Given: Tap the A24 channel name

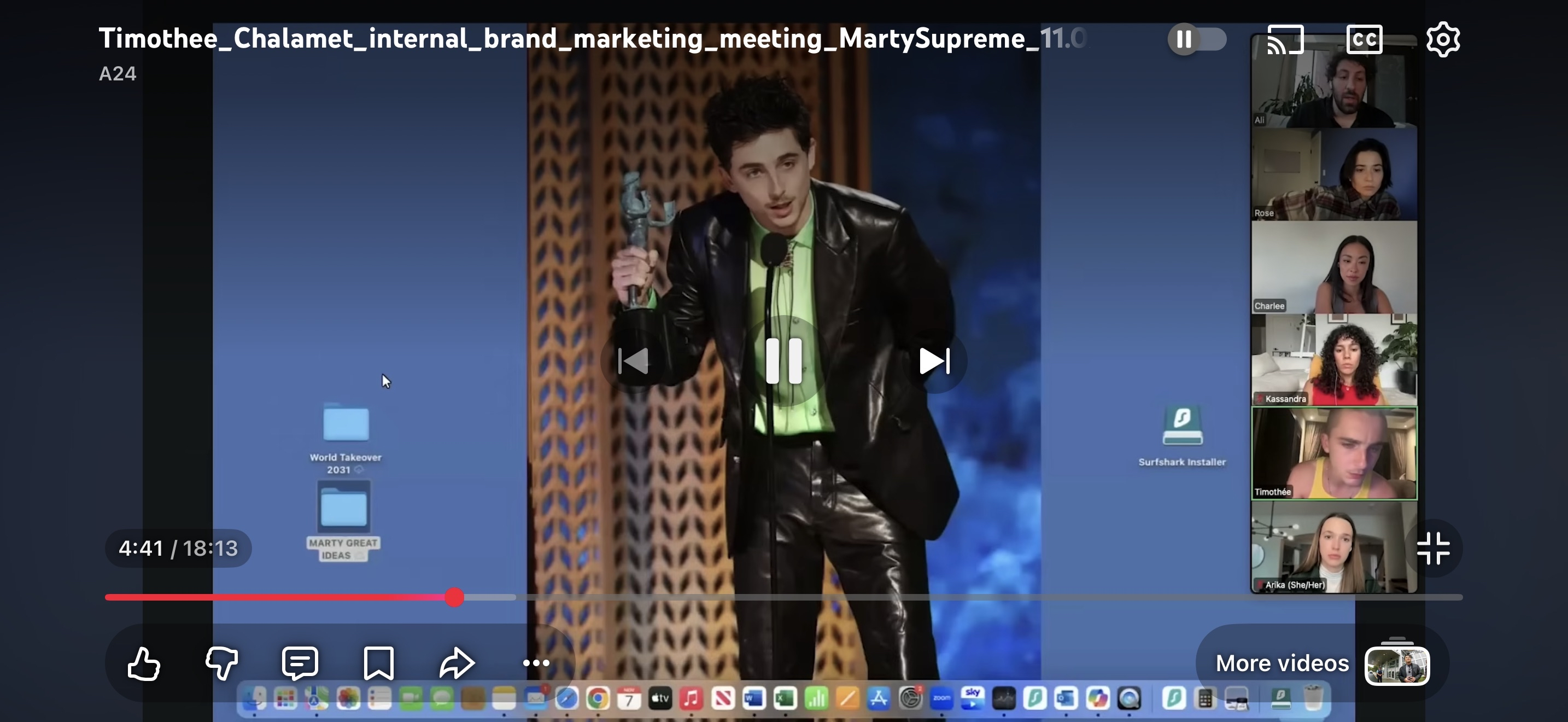Looking at the screenshot, I should (118, 74).
